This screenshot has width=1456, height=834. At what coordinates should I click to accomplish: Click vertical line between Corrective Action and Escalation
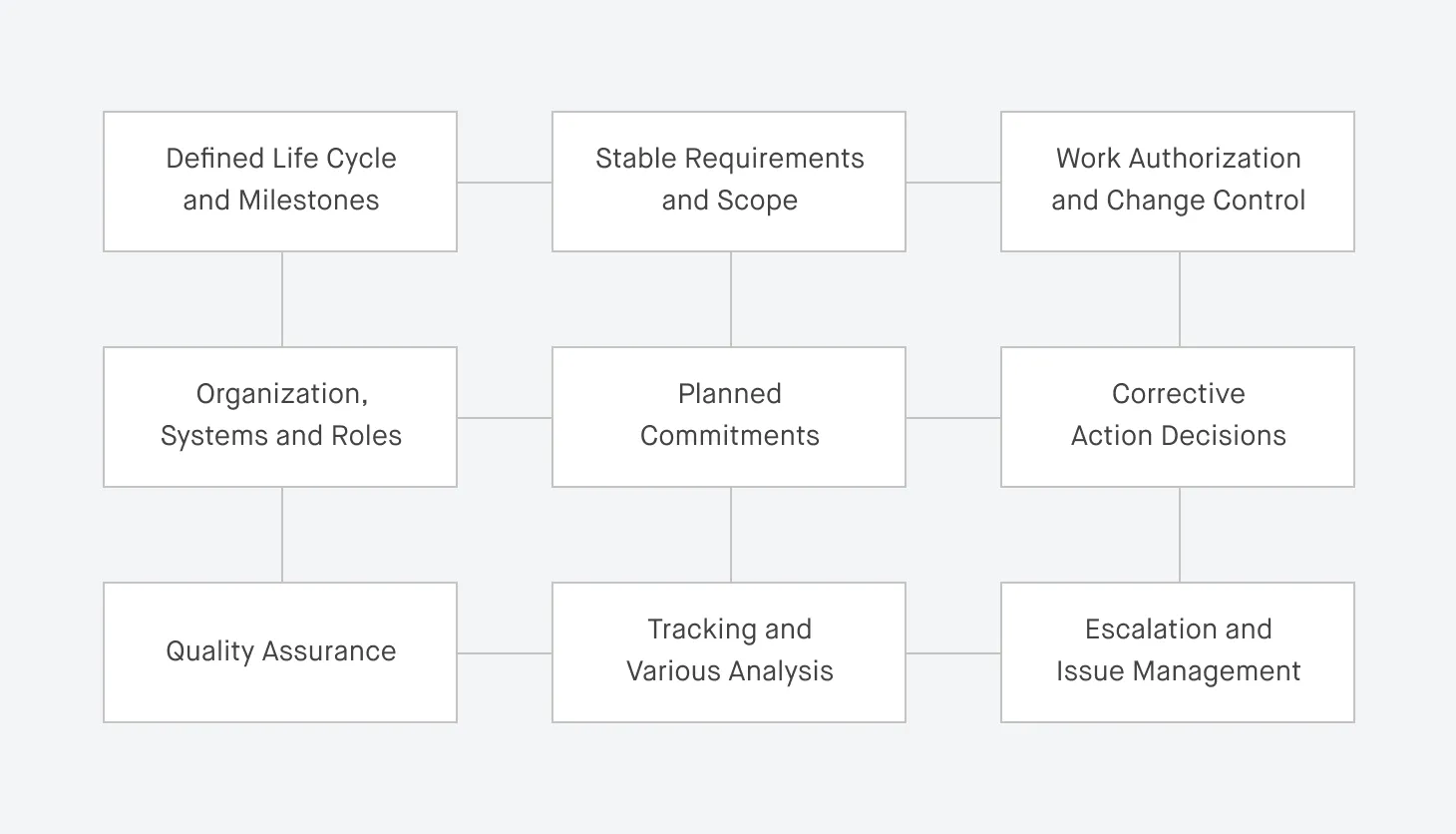[1180, 535]
